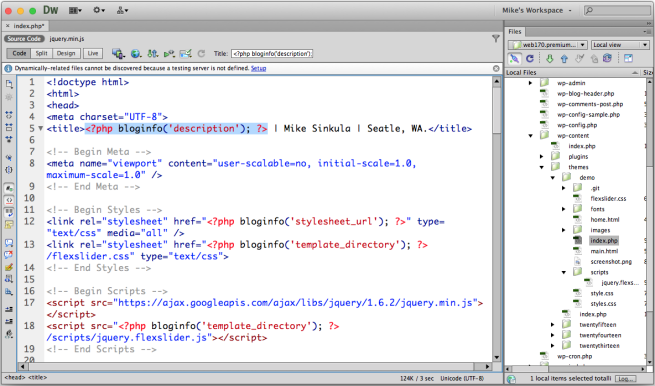Toggle Highlight Invalid Code
This screenshot has height=386, width=655.
pos(9,201)
